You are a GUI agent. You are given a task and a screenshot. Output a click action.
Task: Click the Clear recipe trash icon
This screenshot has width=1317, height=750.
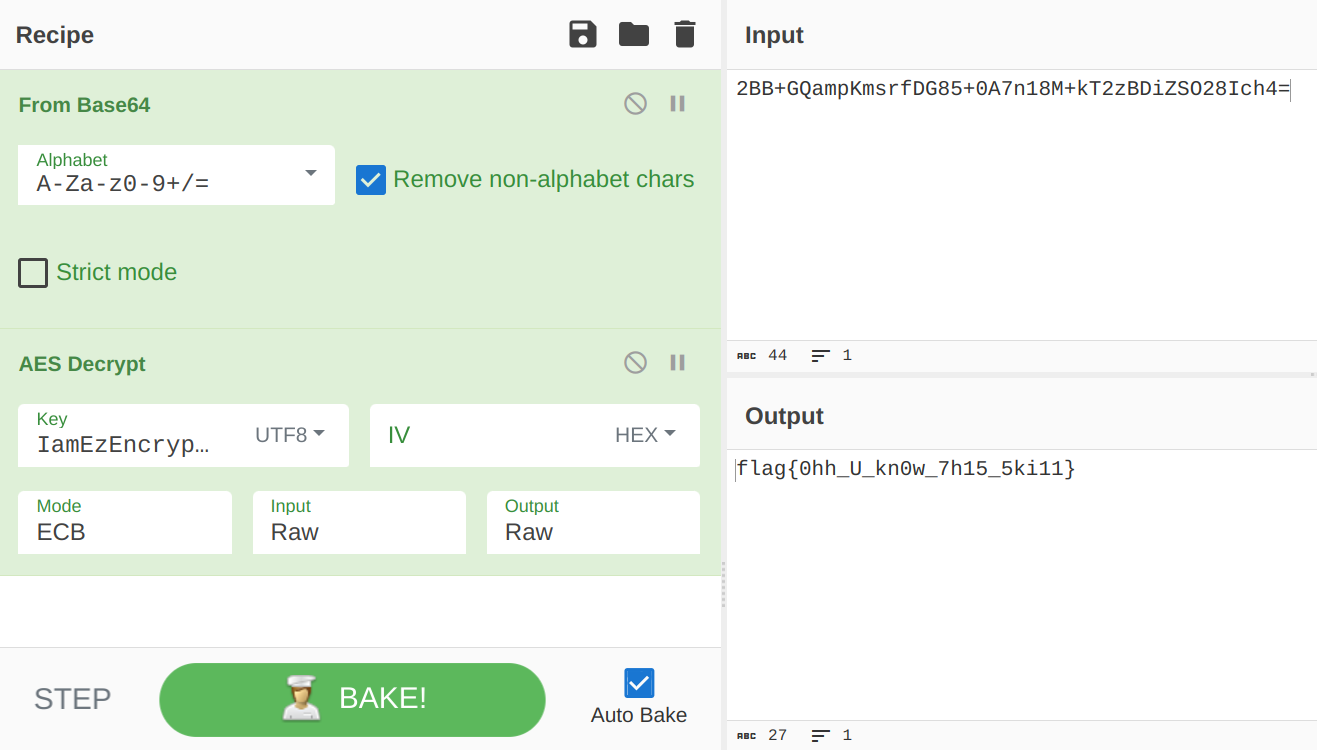click(x=685, y=35)
